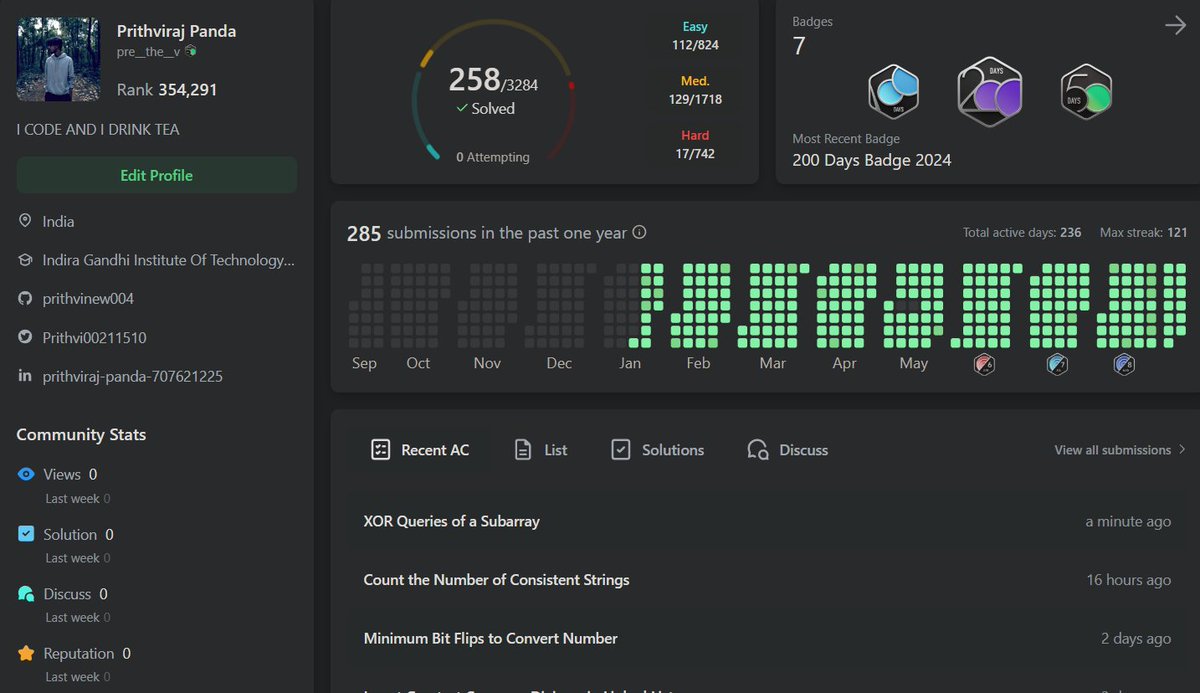Viewport: 1200px width, 693px height.
Task: Switch to the Solutions tab
Action: (x=658, y=450)
